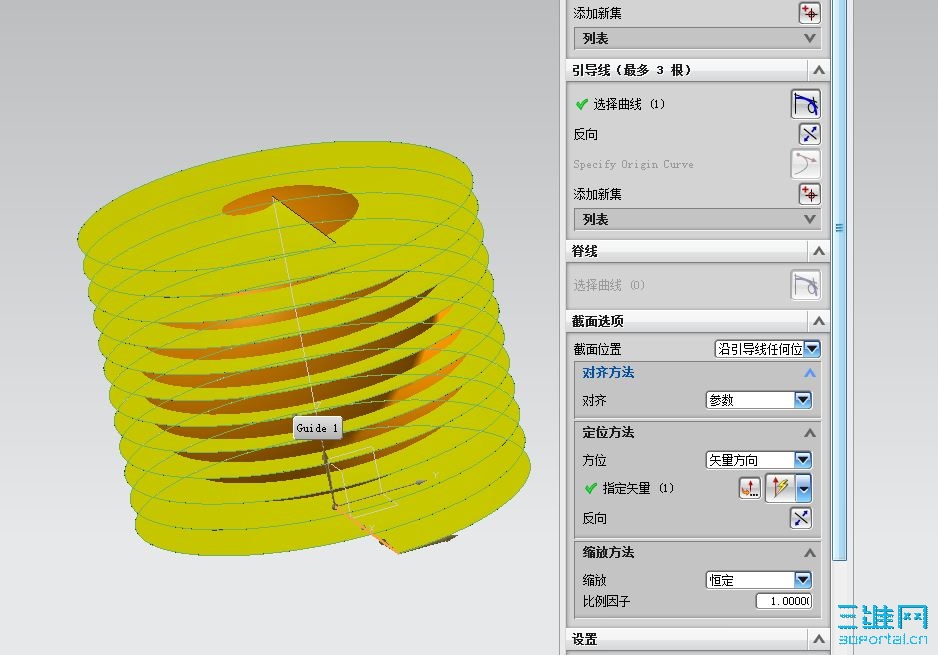Click the dialog vertical scrollbar

(839, 280)
